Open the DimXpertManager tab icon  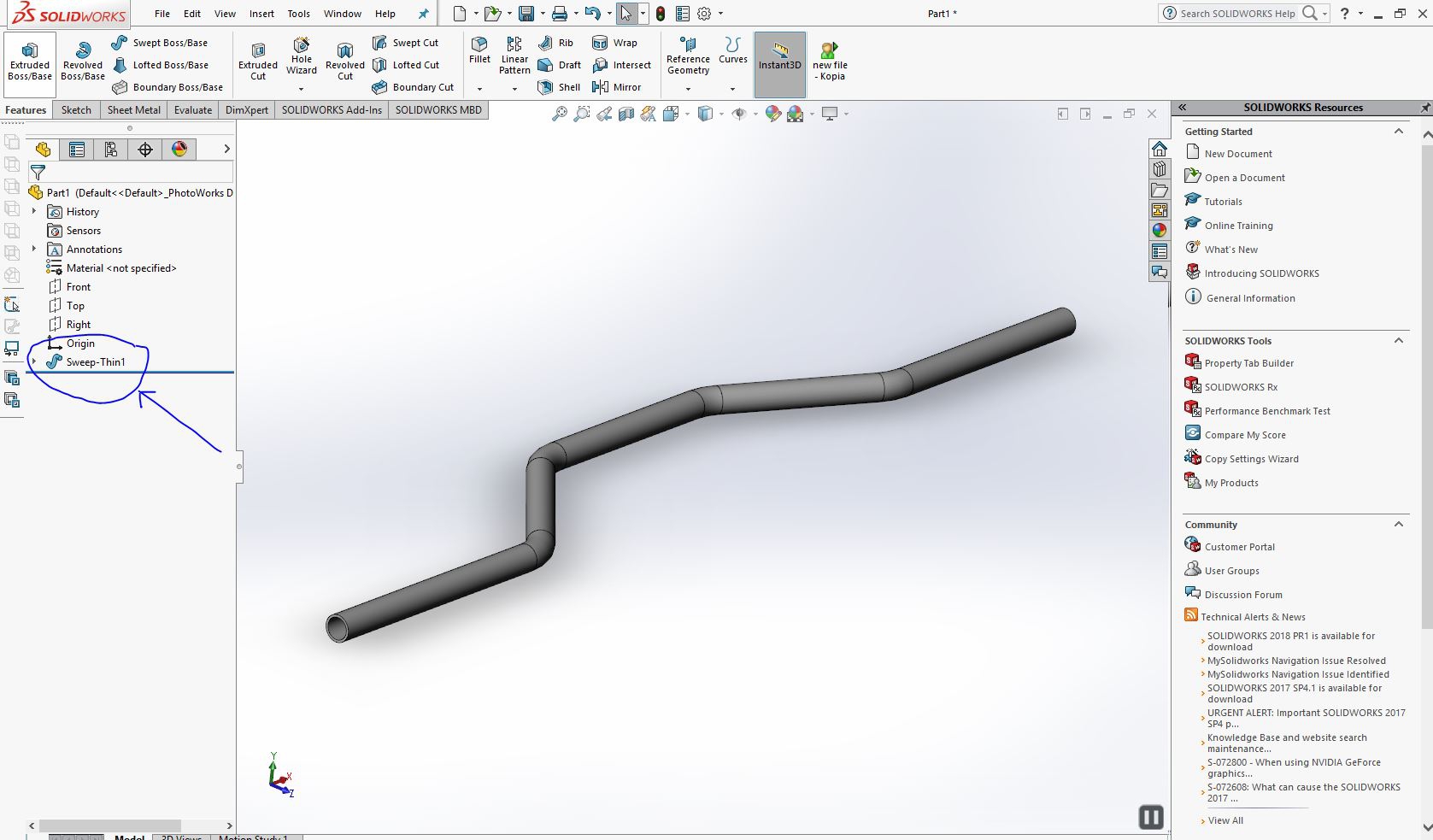pyautogui.click(x=145, y=150)
